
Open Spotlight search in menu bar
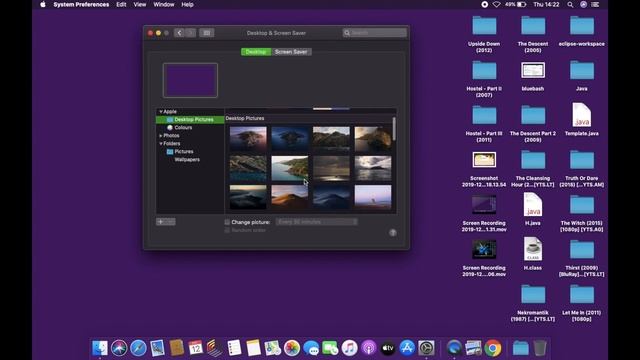tap(570, 4)
